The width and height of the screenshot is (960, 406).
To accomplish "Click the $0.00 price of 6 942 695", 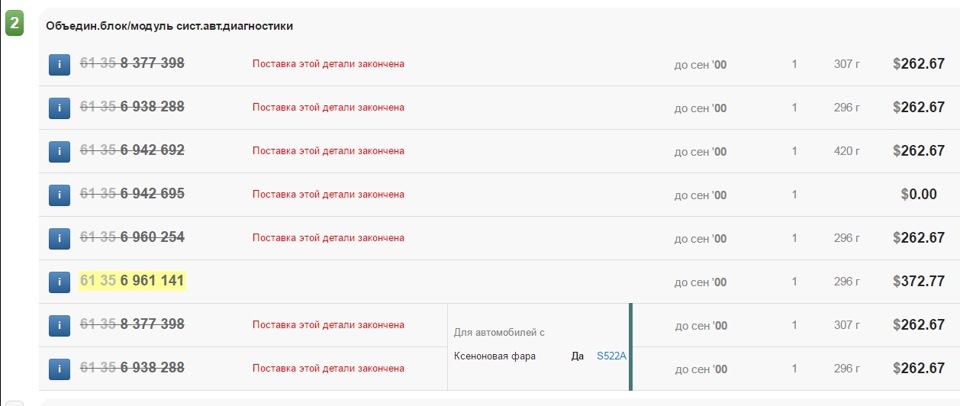I will (918, 195).
